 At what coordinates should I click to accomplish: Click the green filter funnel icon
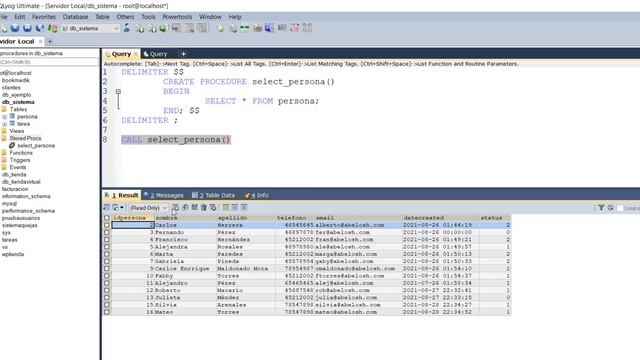[601, 208]
